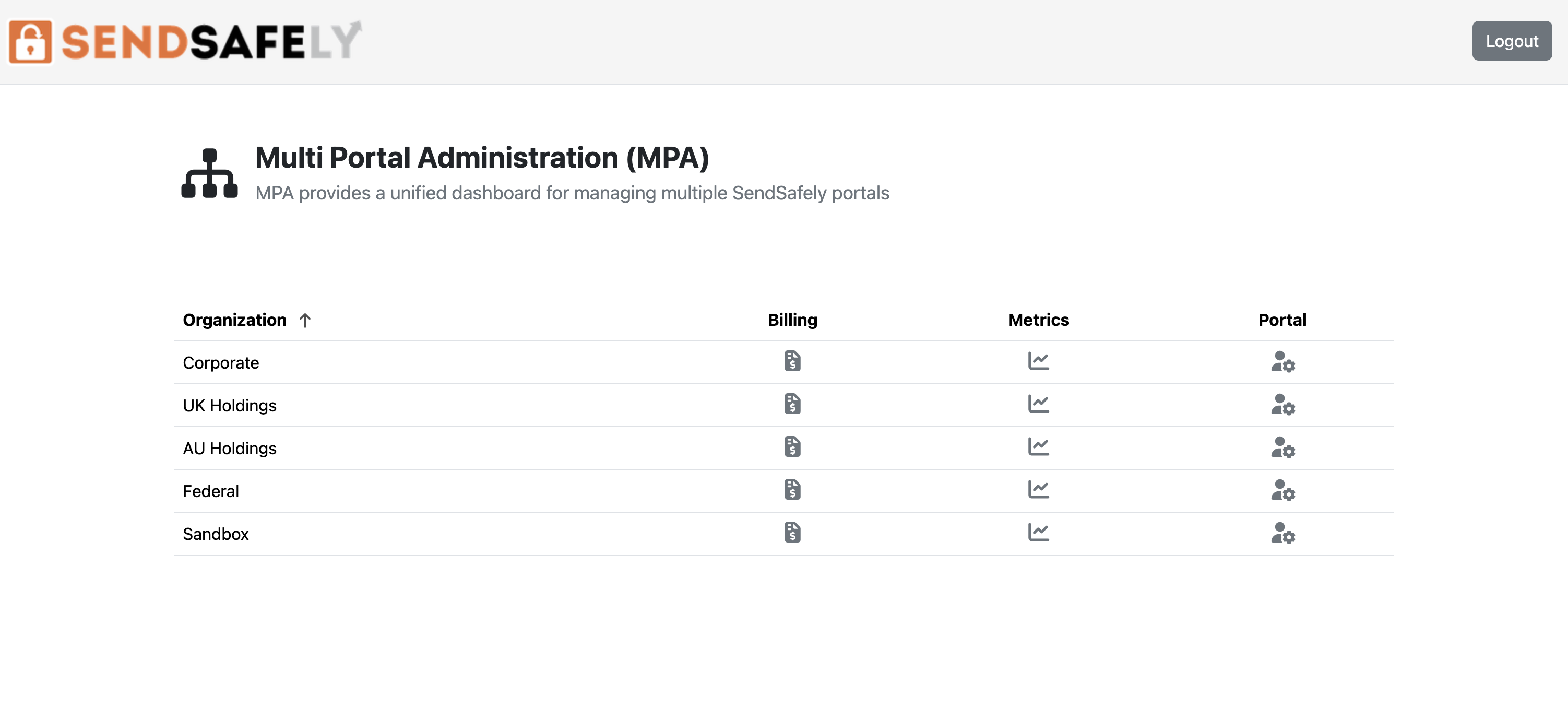Click the Metrics column header
The width and height of the screenshot is (1568, 707).
point(1038,320)
